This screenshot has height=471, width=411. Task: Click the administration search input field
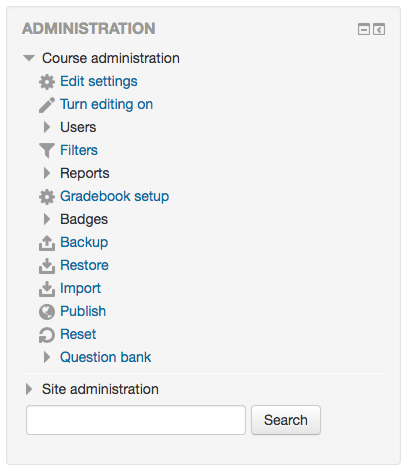point(136,420)
